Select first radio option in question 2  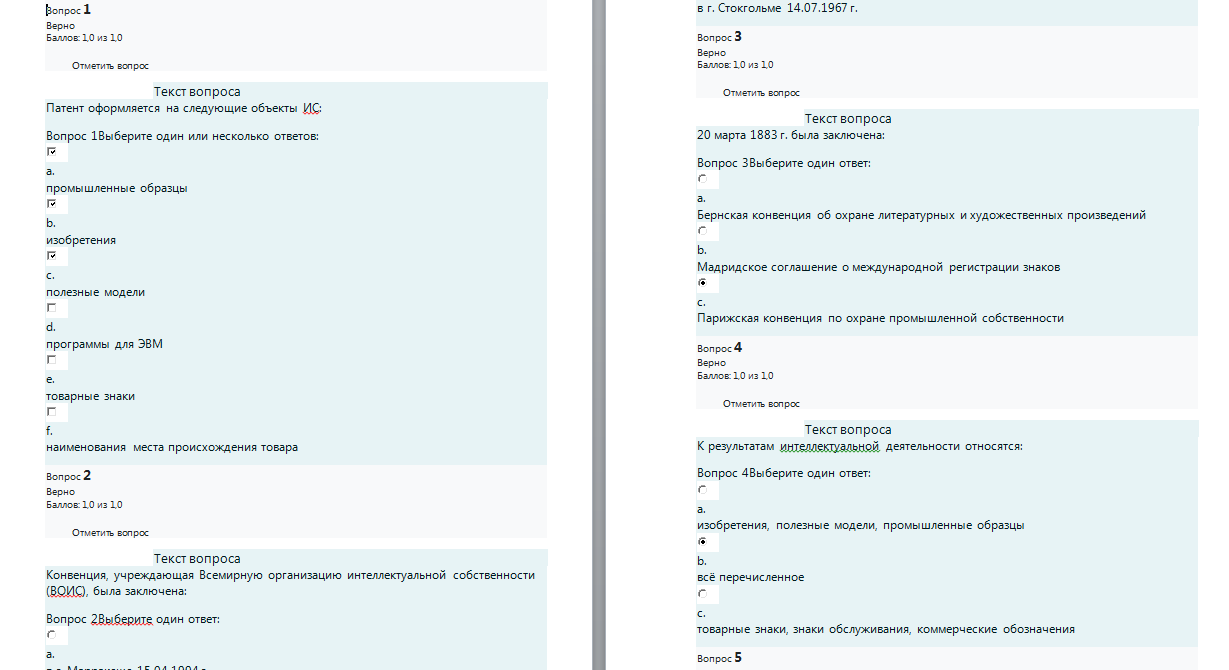51,635
